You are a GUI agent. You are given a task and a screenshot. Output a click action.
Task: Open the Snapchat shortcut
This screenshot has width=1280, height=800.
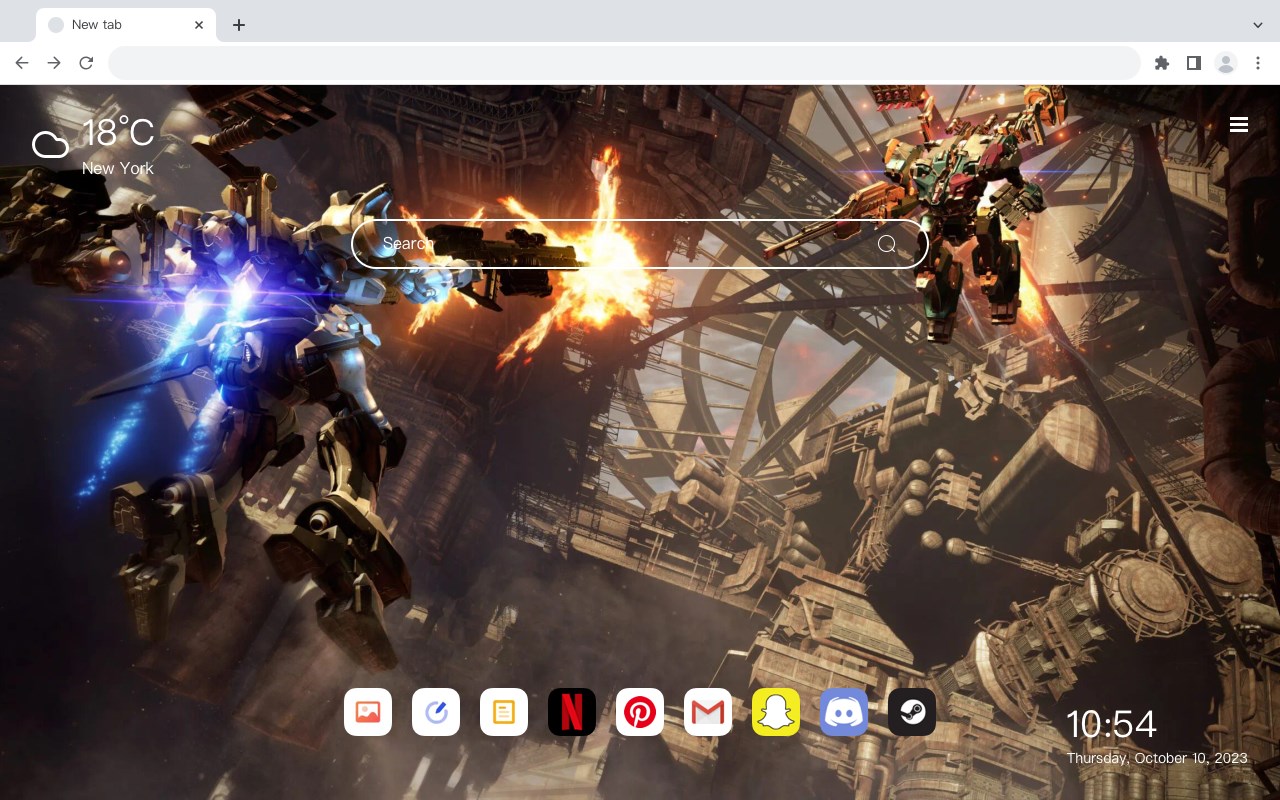tap(776, 712)
